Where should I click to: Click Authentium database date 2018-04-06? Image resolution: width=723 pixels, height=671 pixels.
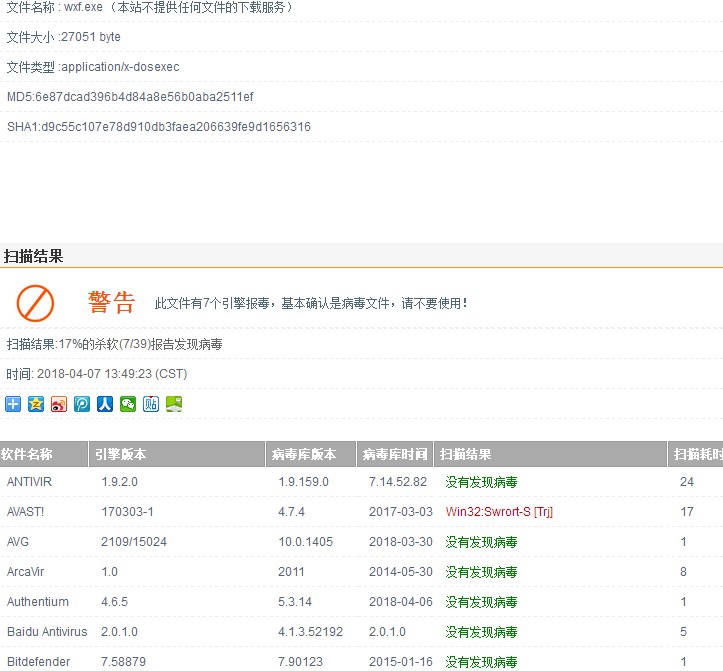pyautogui.click(x=401, y=602)
